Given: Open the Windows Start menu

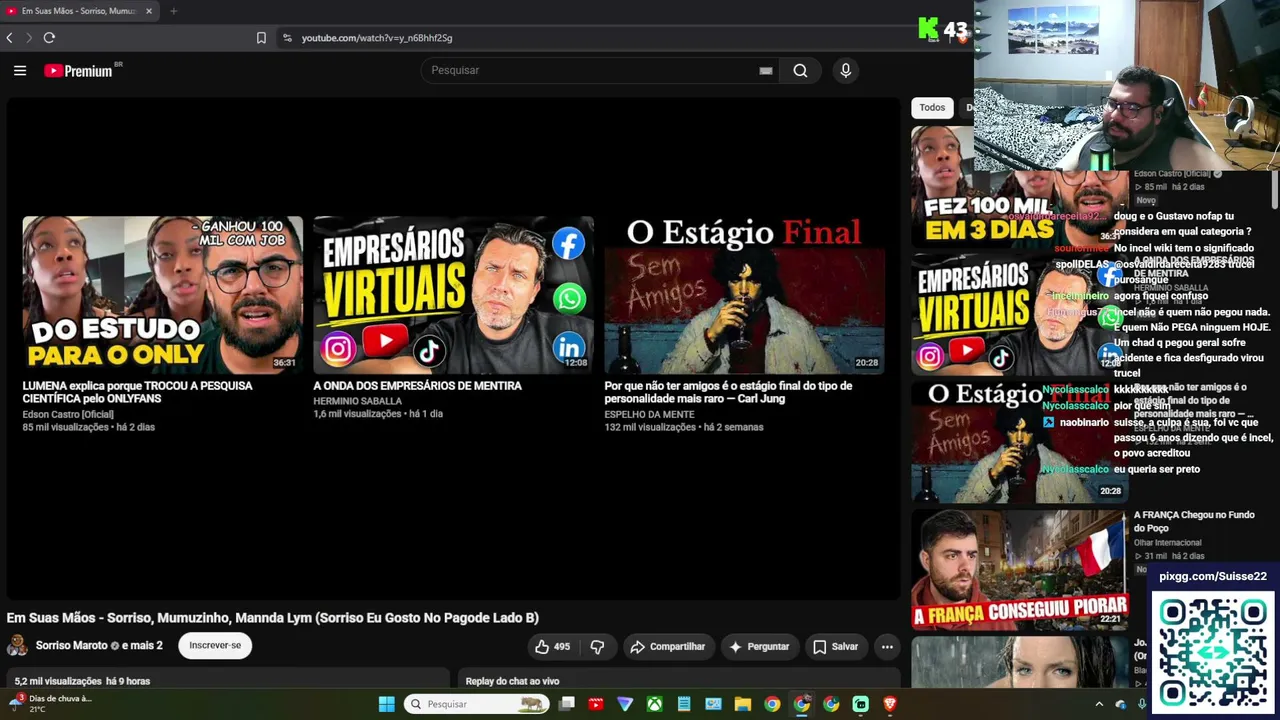Looking at the screenshot, I should (386, 704).
